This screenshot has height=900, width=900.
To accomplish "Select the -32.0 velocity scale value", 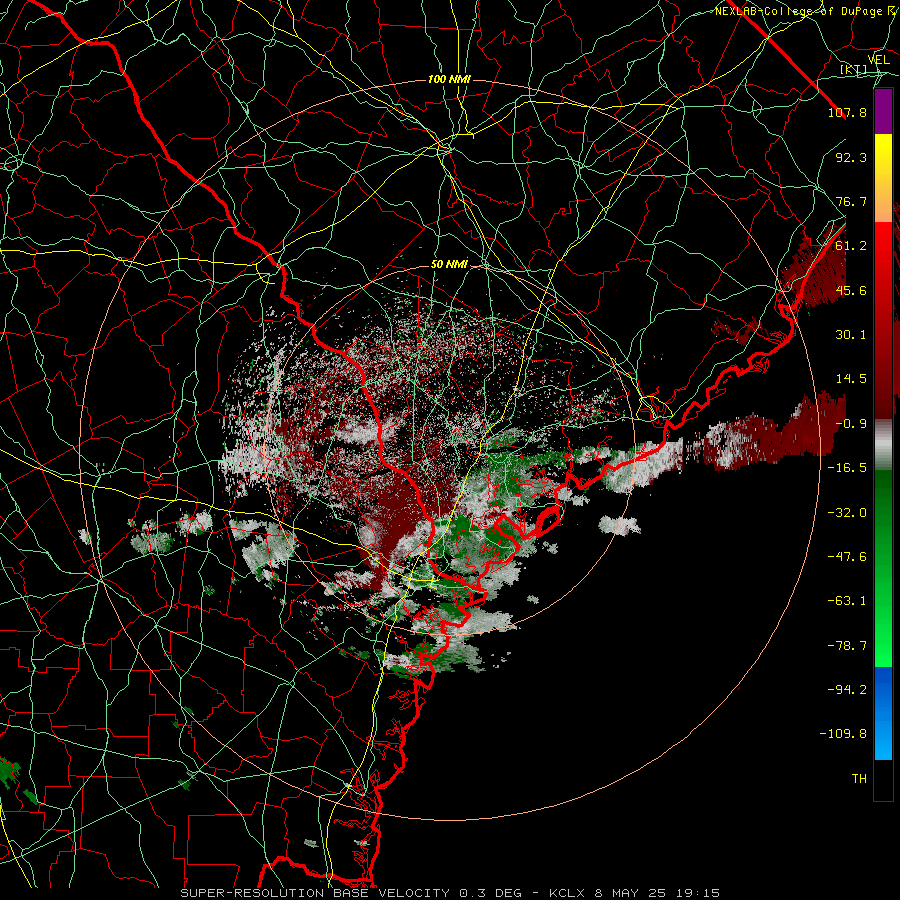I will pyautogui.click(x=847, y=513).
